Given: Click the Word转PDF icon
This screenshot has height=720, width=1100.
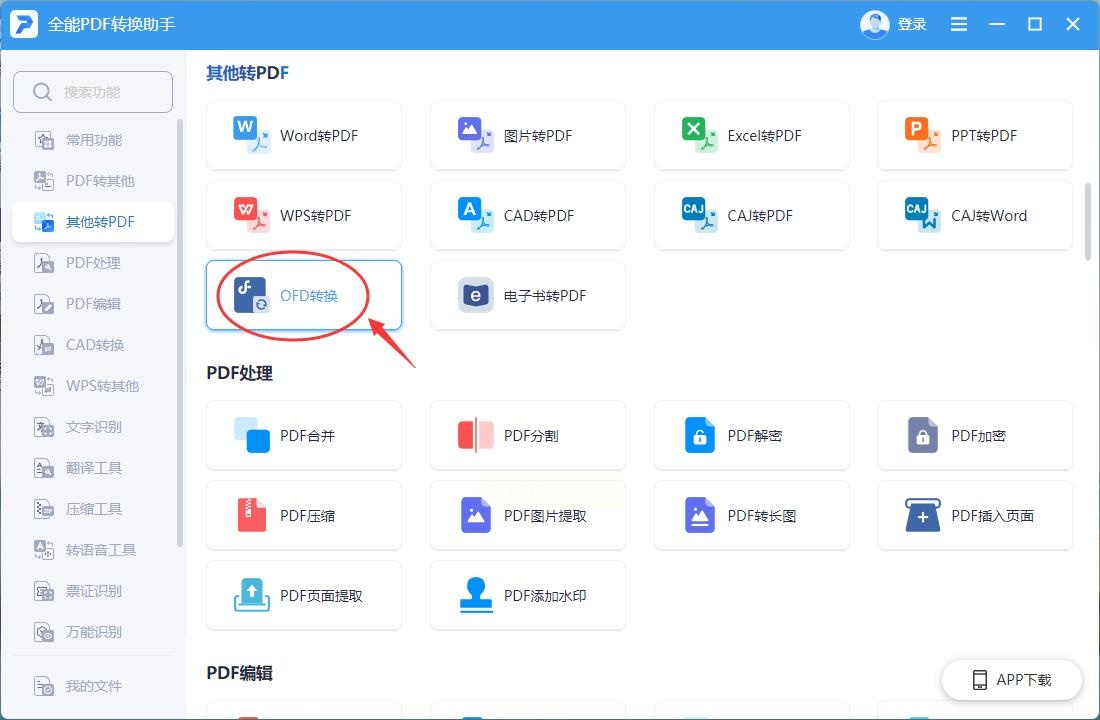Looking at the screenshot, I should point(250,135).
